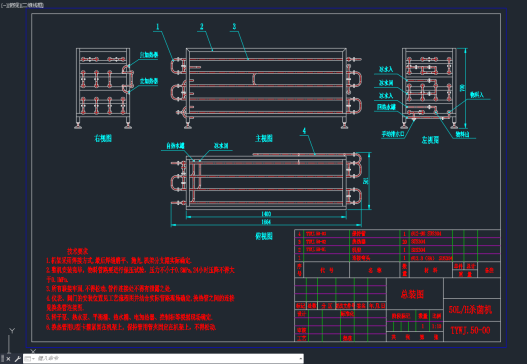Select the 1664 dimension text
Image resolution: width=527 pixels, height=364 pixels.
(266, 222)
